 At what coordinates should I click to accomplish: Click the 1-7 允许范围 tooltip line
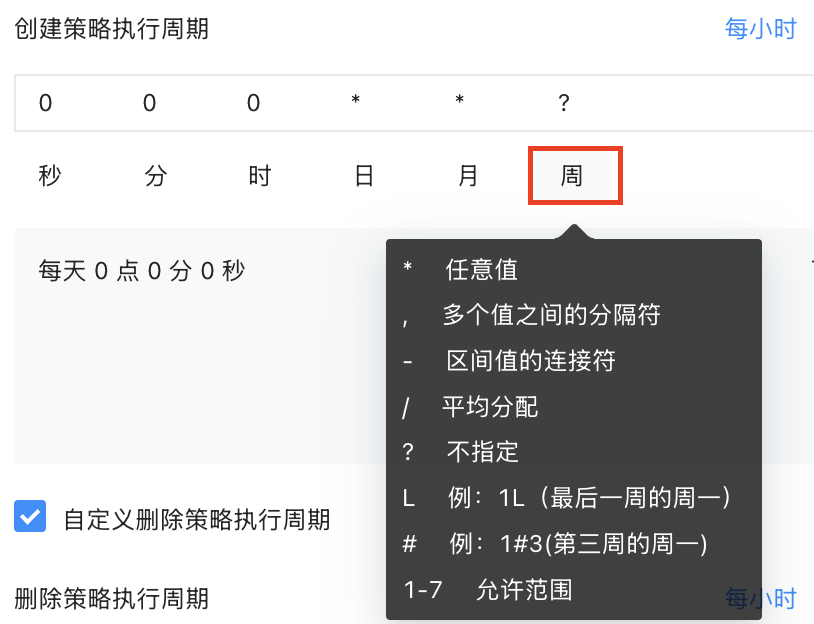click(x=487, y=590)
